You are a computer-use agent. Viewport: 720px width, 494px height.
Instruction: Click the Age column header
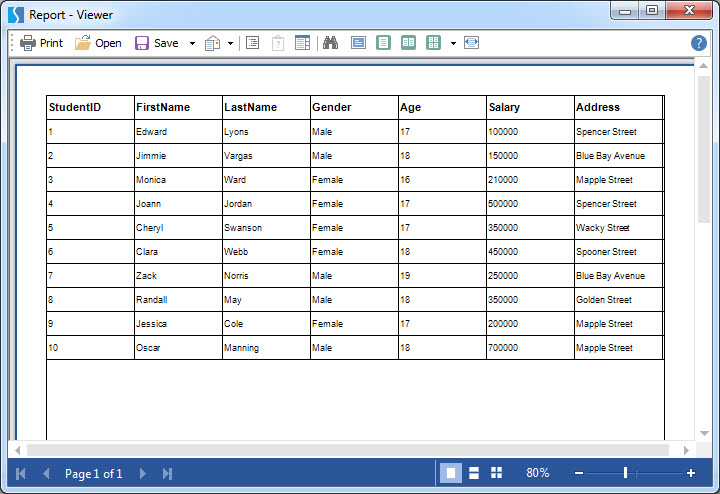point(442,107)
